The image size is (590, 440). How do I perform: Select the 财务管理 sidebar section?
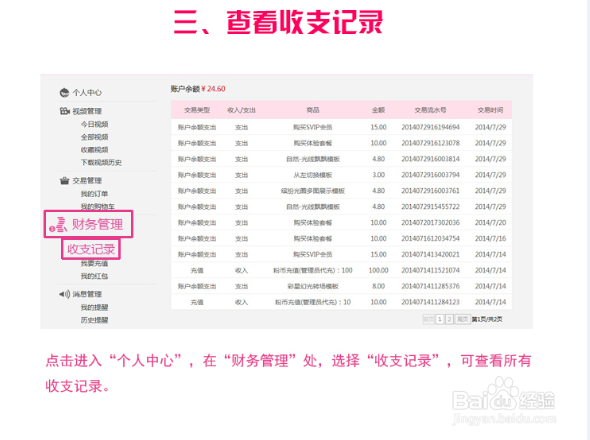(x=97, y=224)
